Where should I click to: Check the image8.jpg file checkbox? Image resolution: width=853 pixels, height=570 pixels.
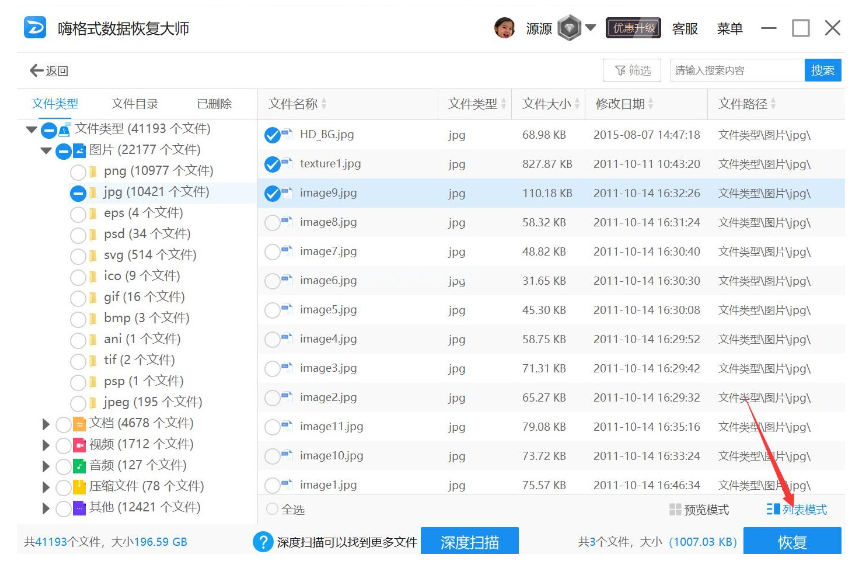272,223
